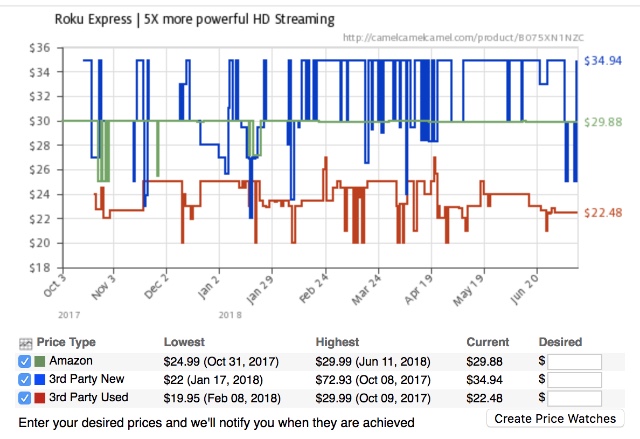
Task: Focus the 3rd Party New desired price field
Action: tap(574, 380)
